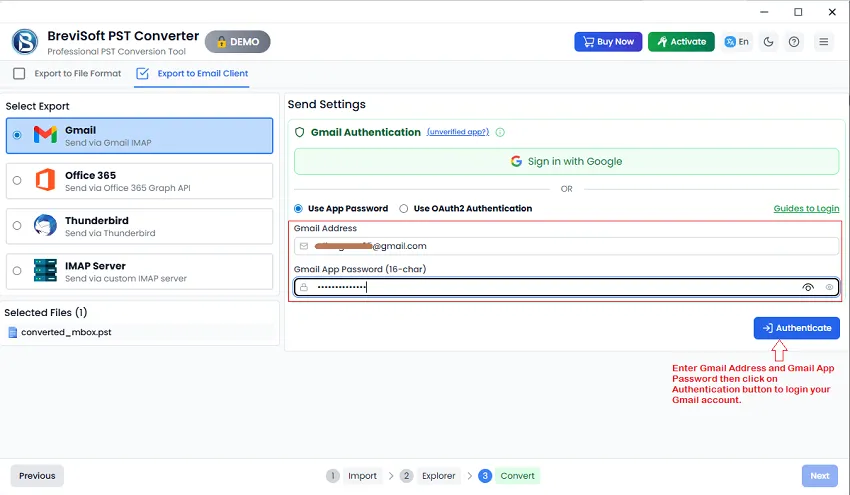Go to step 3 Convert
Screen dimensions: 850x495
click(508, 475)
